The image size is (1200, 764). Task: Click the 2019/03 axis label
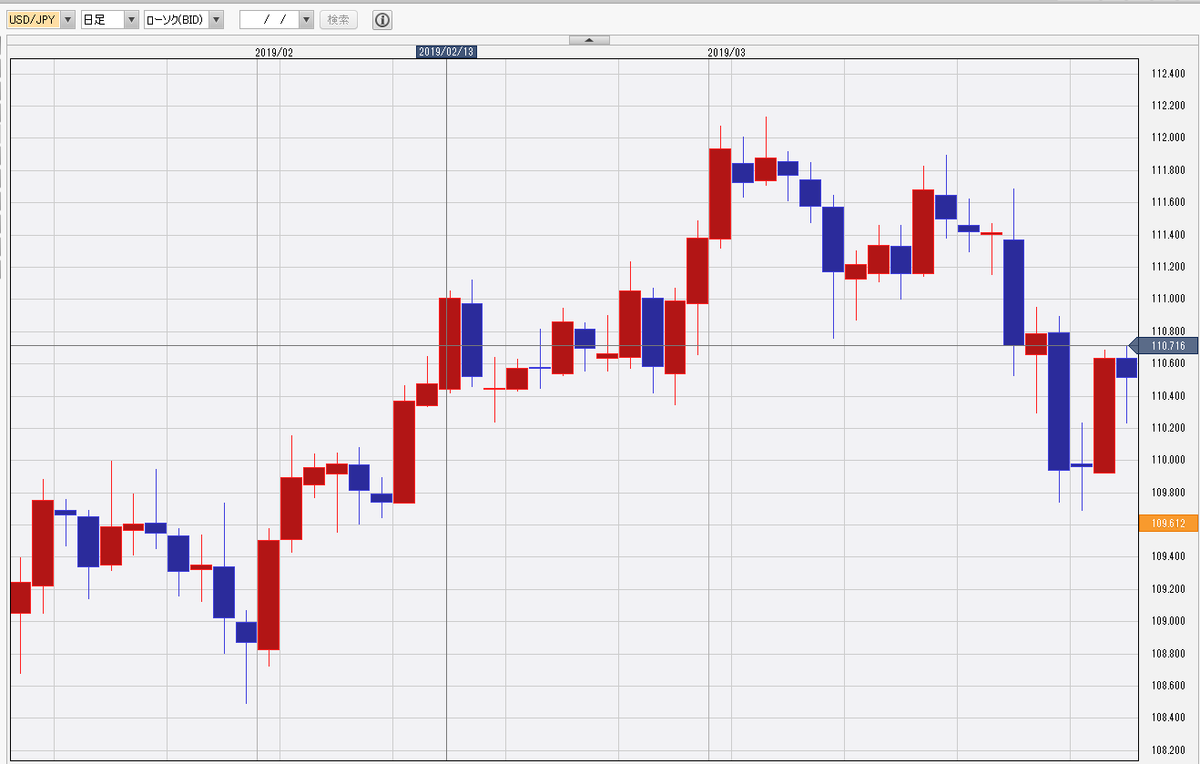[x=727, y=52]
